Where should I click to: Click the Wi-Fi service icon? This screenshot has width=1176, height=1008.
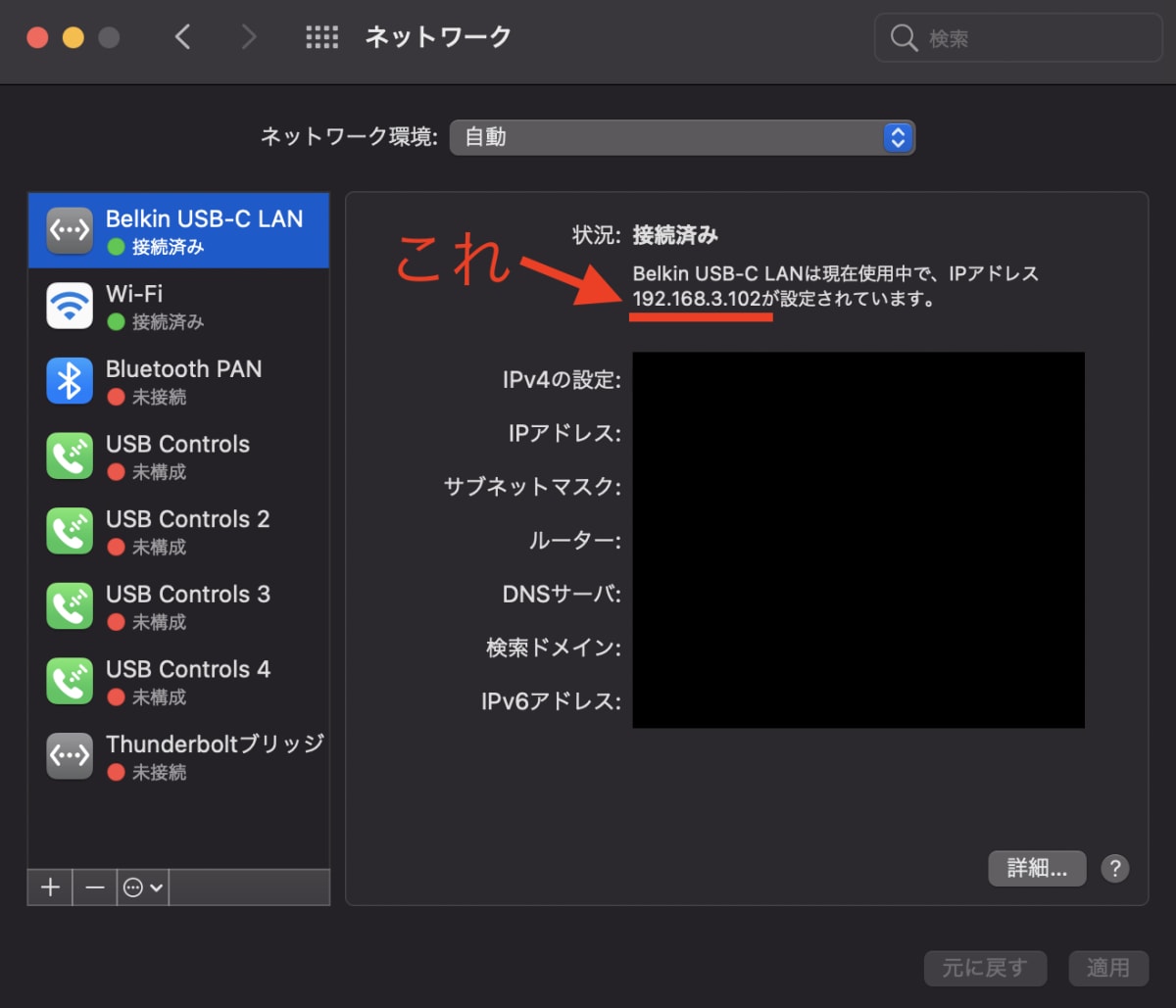[x=70, y=306]
